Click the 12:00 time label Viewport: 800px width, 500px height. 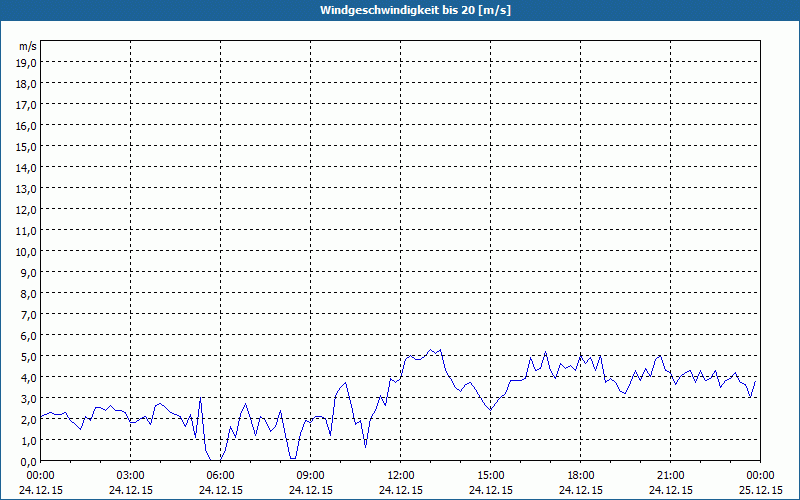(x=401, y=476)
